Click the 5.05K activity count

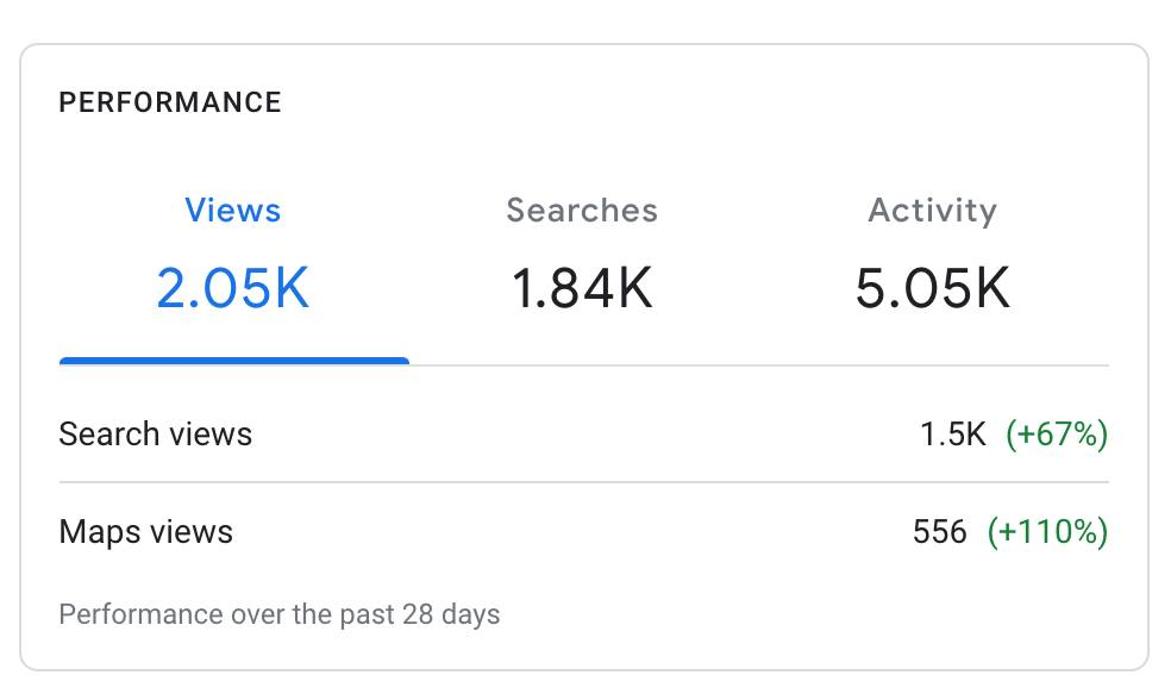[932, 288]
